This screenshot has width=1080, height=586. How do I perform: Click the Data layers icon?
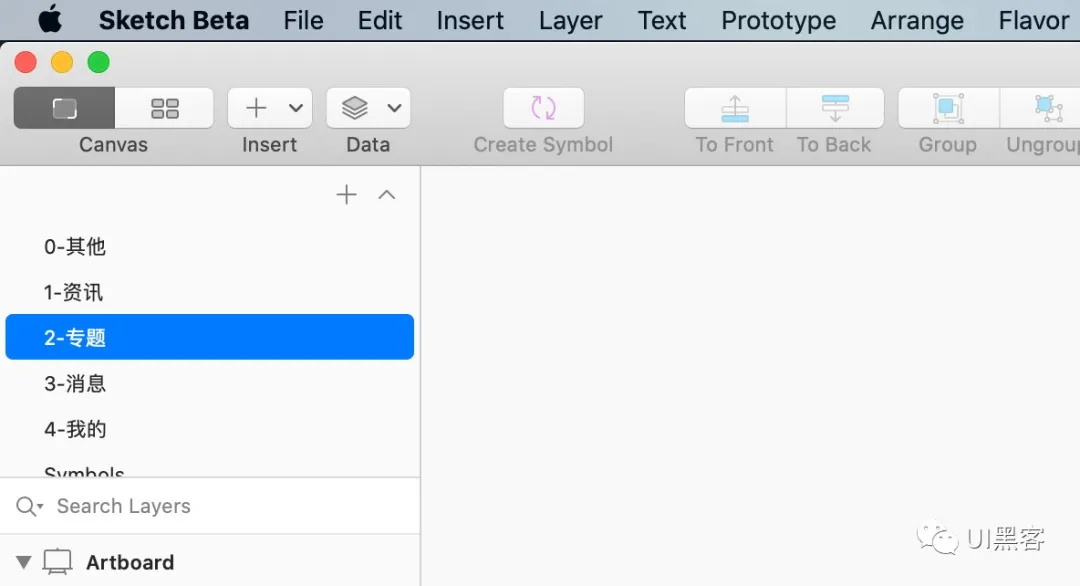[x=355, y=108]
